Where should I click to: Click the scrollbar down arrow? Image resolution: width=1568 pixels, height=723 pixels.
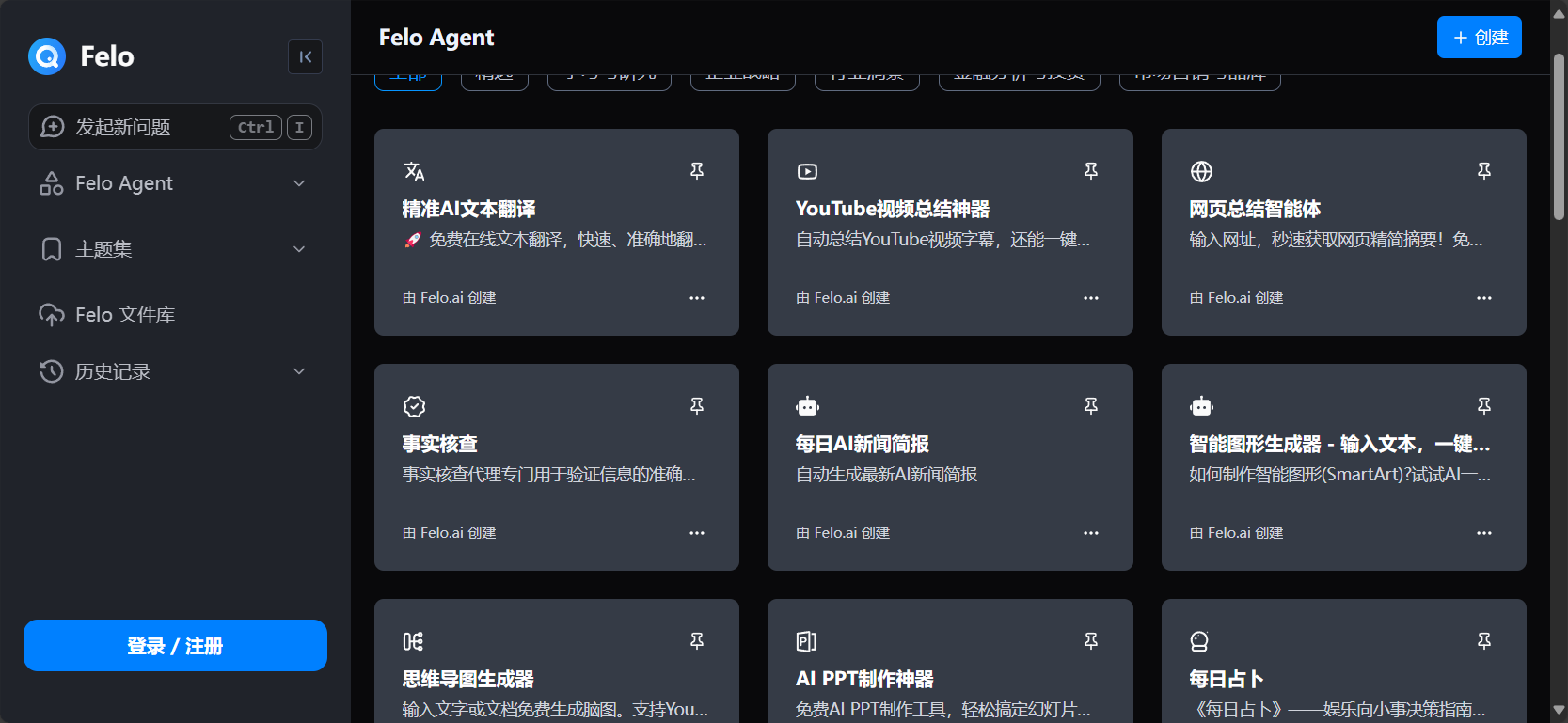click(1559, 710)
